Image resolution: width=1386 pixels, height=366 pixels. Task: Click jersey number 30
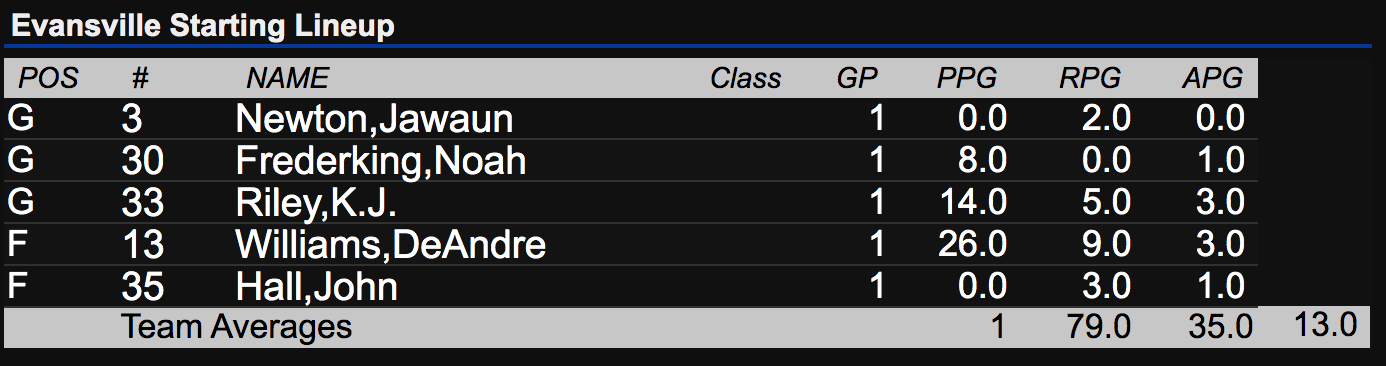point(142,161)
